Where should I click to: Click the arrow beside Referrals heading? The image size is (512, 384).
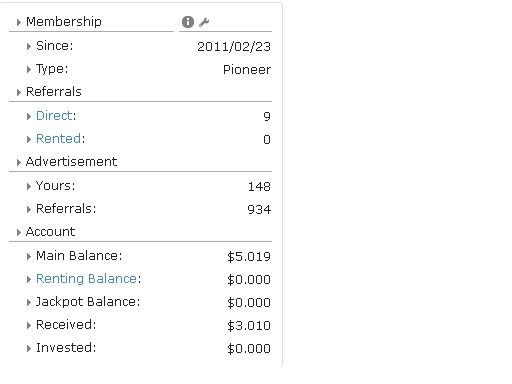[19, 92]
